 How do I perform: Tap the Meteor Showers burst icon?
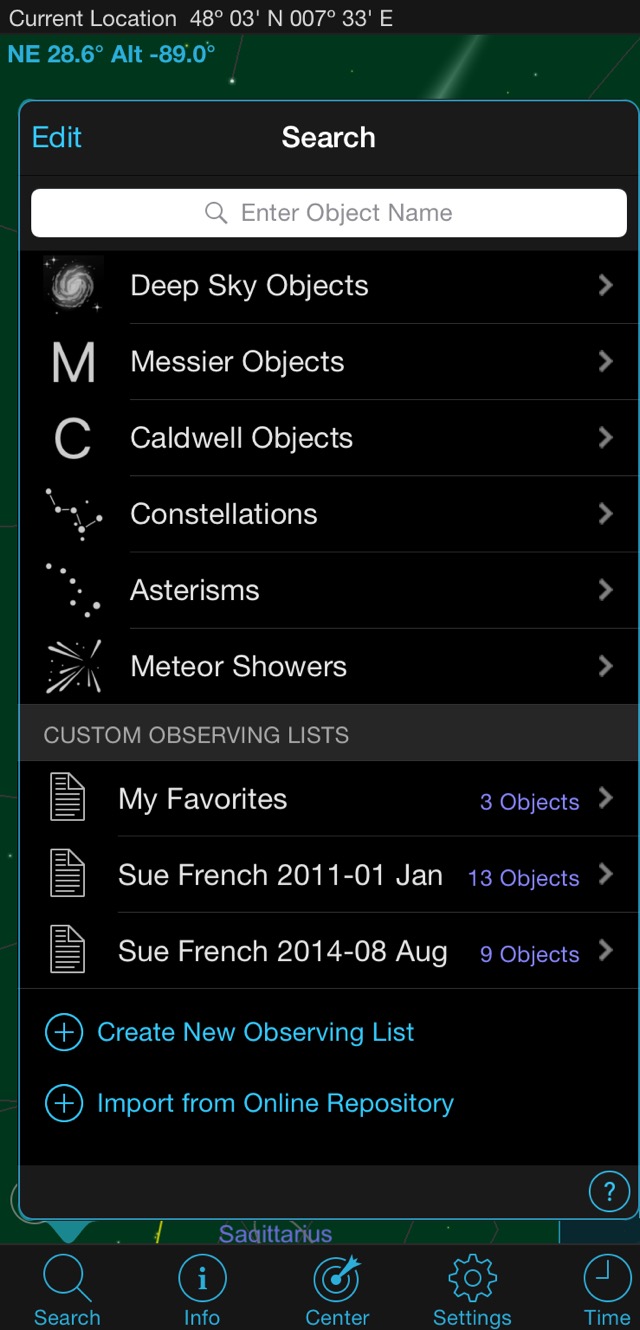(x=74, y=666)
